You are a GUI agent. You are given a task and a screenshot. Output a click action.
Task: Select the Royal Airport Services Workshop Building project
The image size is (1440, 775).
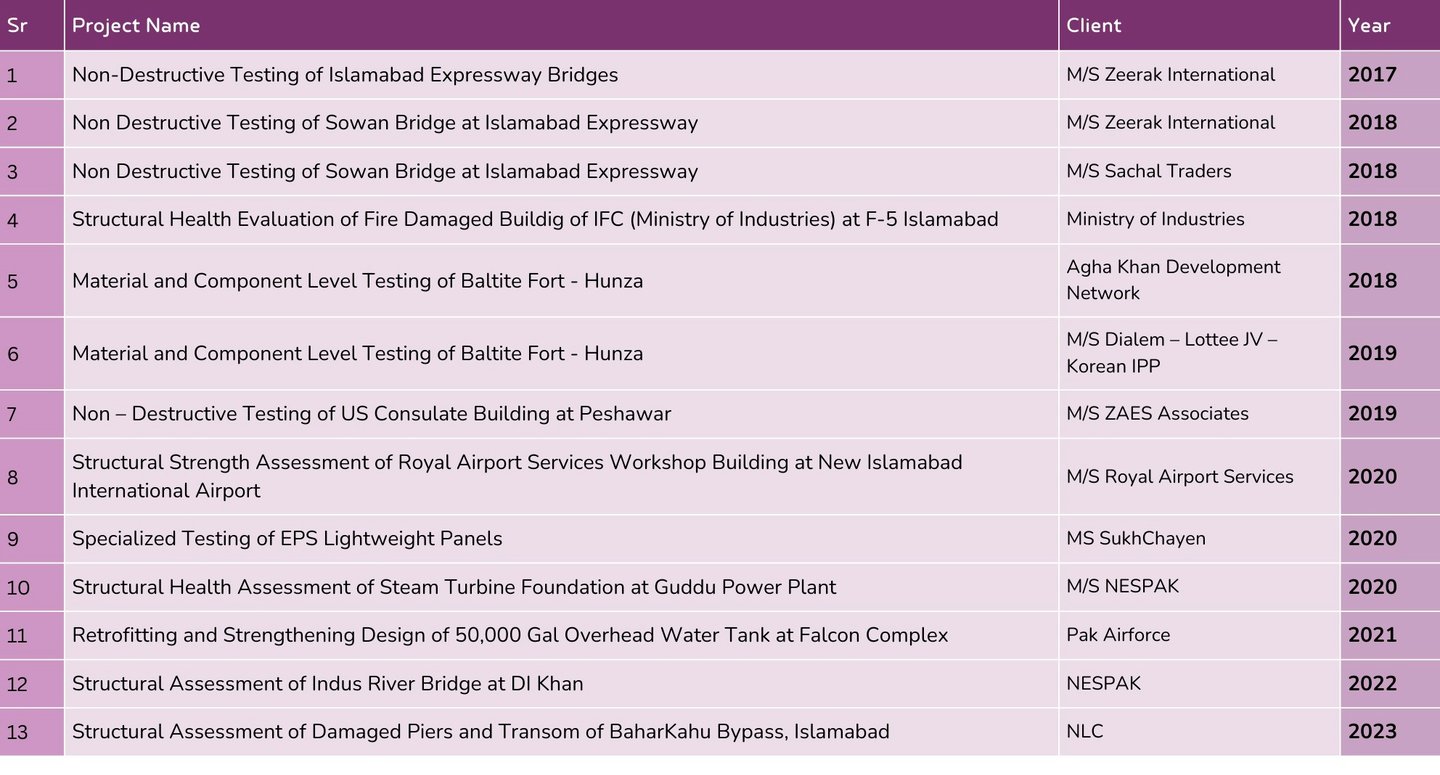[561, 477]
